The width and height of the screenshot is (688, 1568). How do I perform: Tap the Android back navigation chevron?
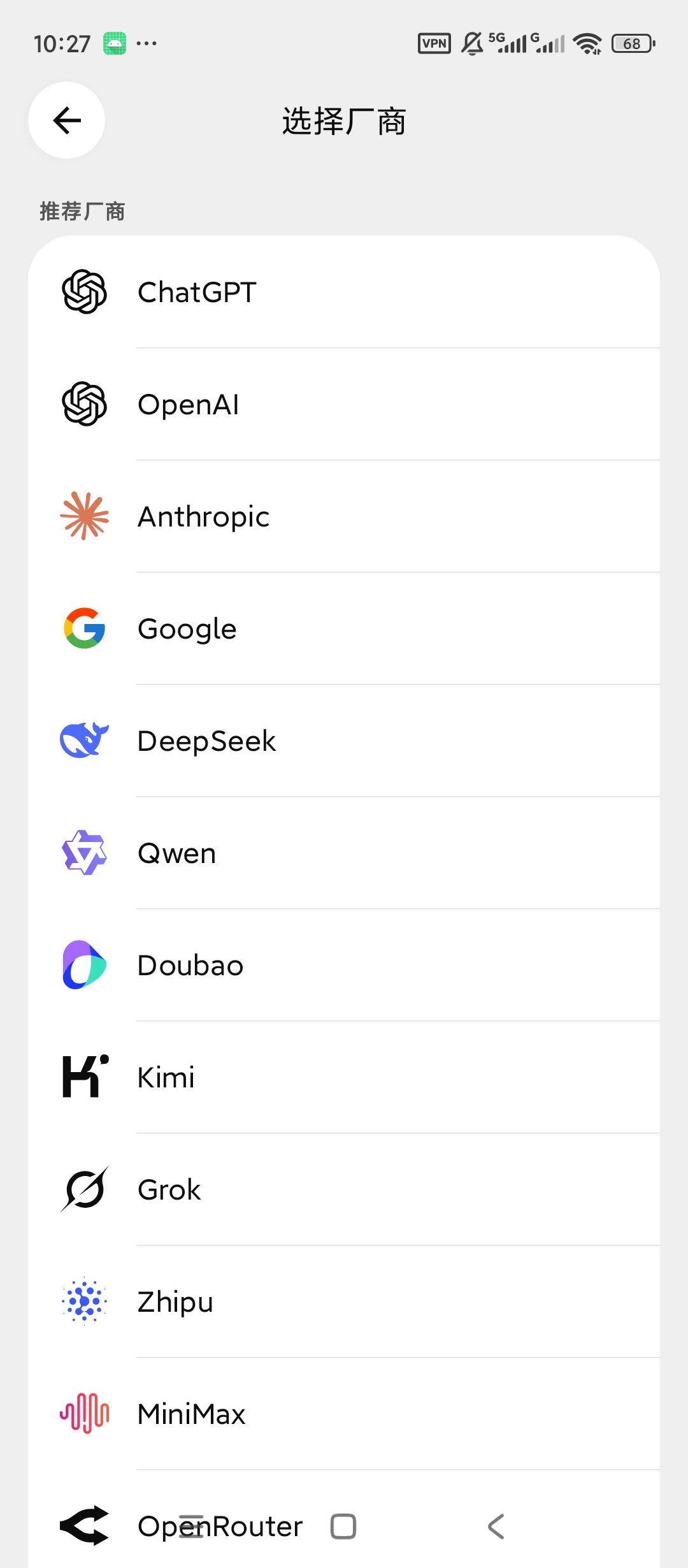(496, 1527)
